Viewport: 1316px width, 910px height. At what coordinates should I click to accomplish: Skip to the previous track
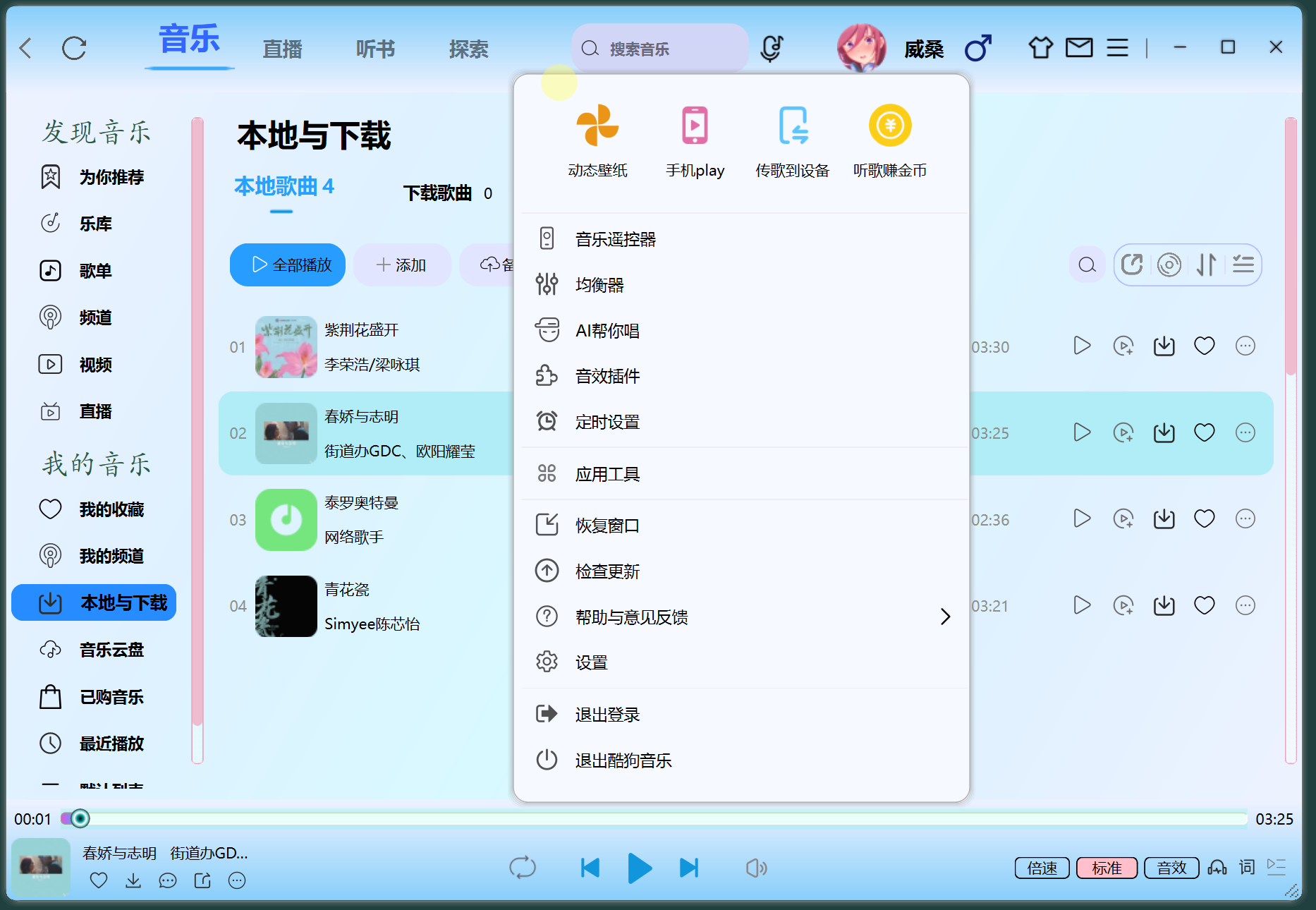tap(590, 868)
